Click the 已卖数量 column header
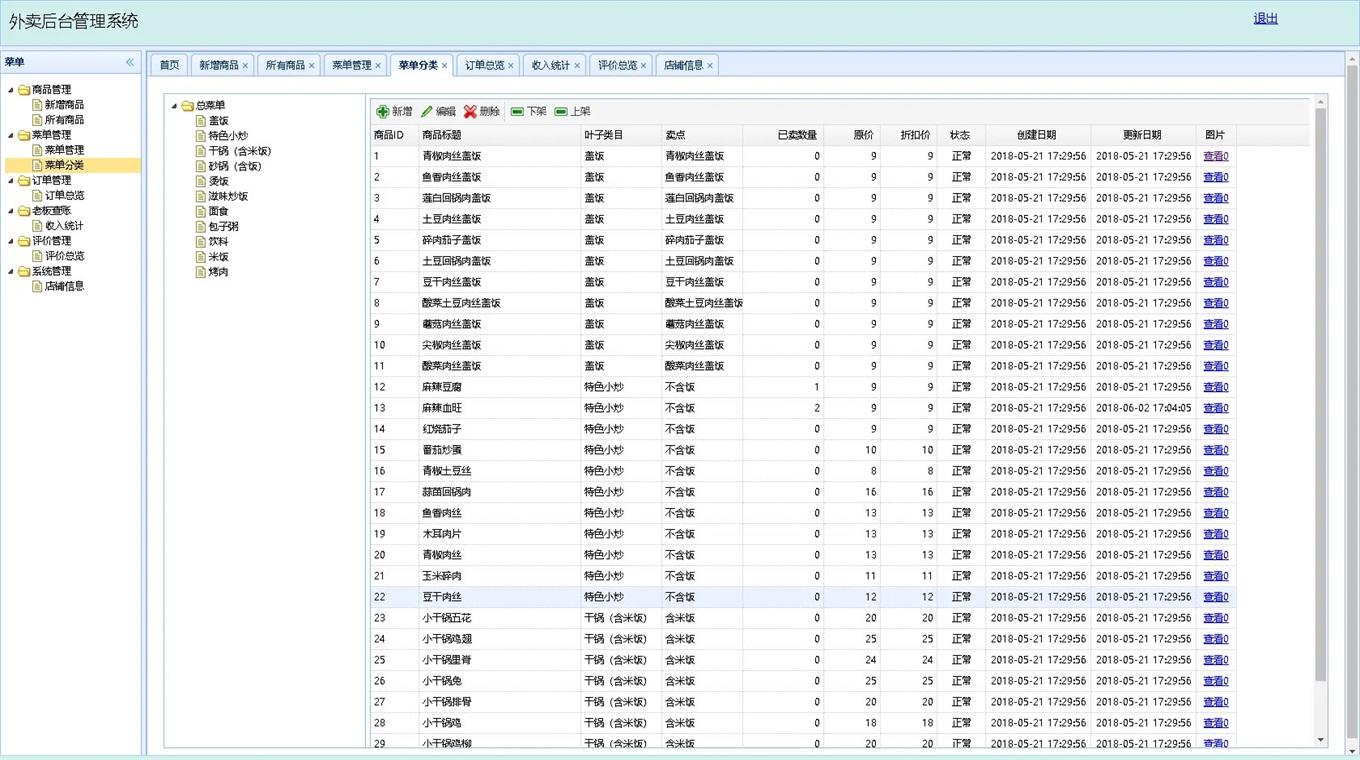The height and width of the screenshot is (760, 1360). point(783,135)
